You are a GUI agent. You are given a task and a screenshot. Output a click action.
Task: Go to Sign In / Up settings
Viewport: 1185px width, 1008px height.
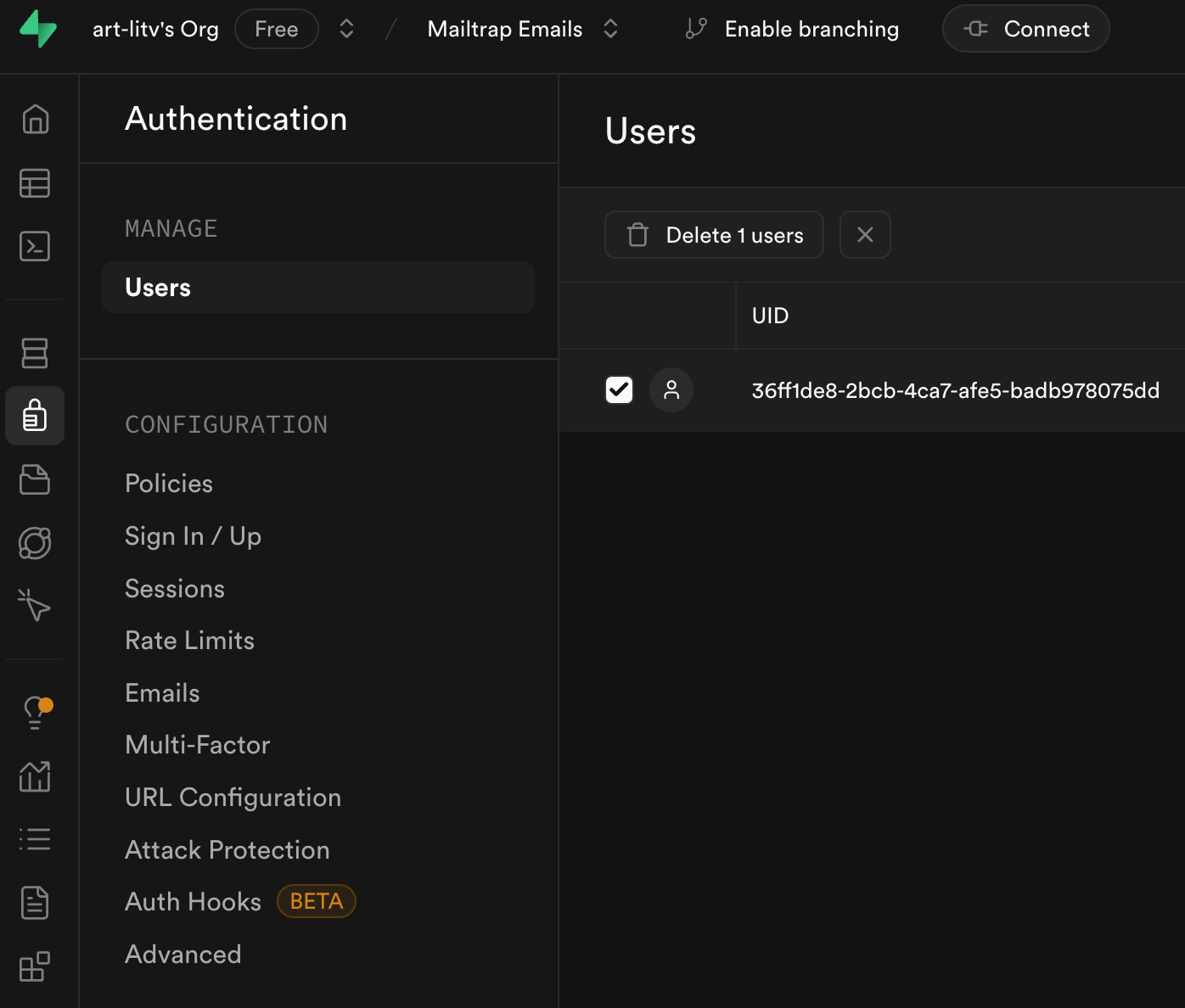[193, 536]
